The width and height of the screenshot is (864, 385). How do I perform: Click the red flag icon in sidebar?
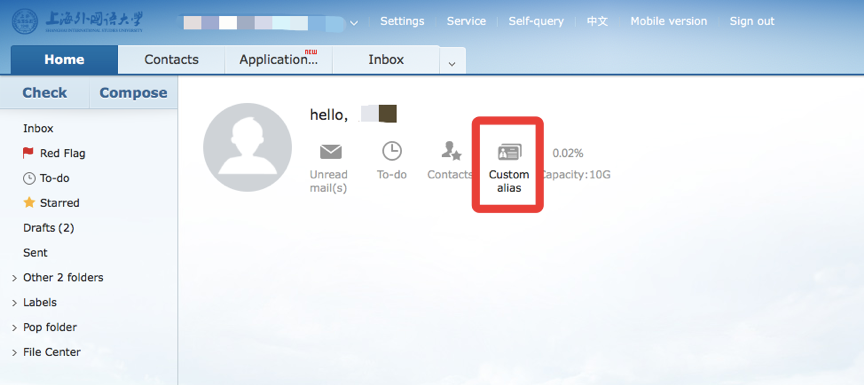28,153
